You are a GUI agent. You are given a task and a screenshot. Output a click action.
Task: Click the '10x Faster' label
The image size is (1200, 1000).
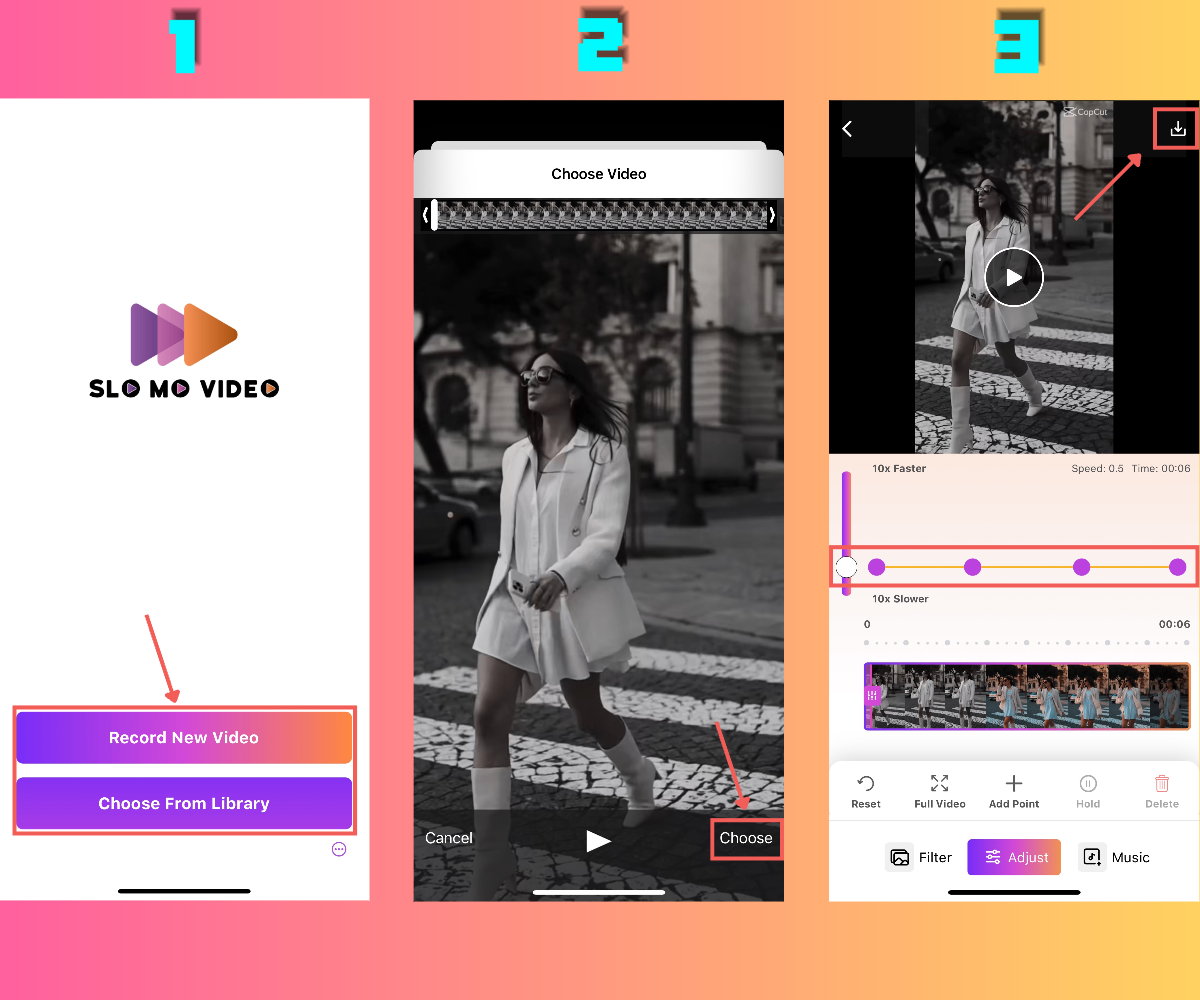(899, 468)
